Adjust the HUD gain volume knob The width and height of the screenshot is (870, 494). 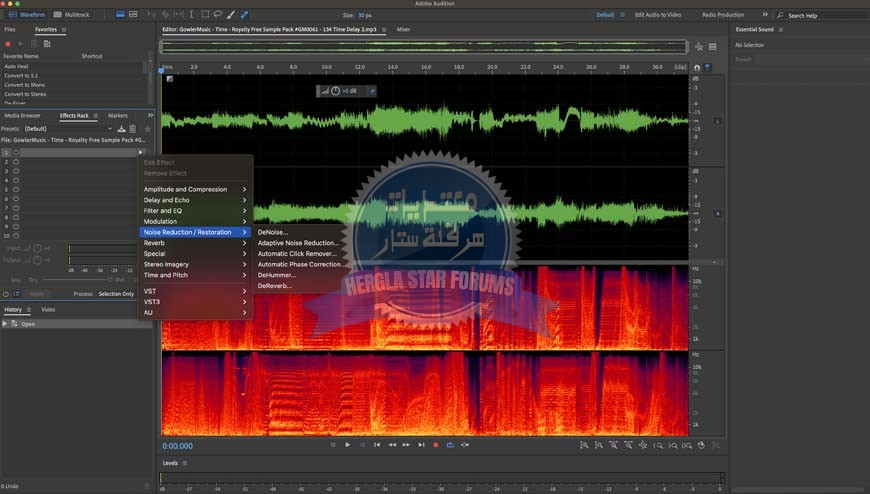335,91
